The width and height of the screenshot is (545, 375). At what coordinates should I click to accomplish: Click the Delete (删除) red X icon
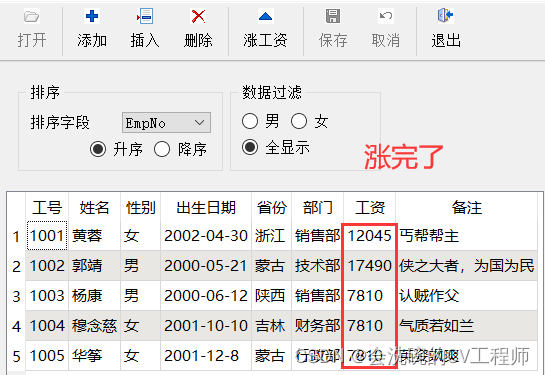pyautogui.click(x=198, y=16)
